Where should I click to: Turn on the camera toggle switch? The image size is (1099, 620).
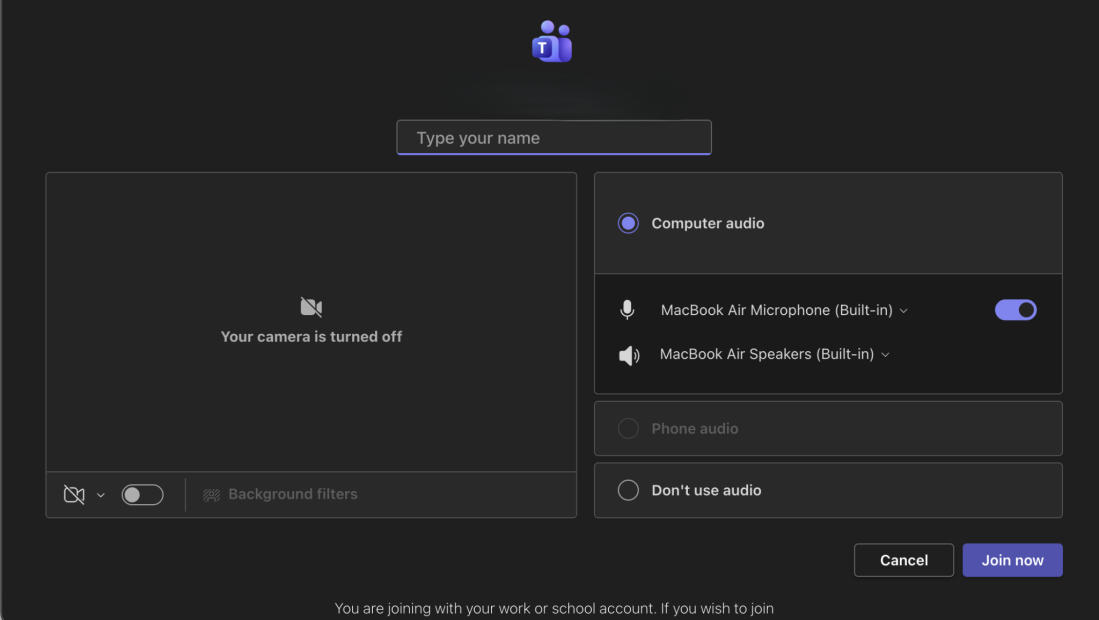coord(142,495)
